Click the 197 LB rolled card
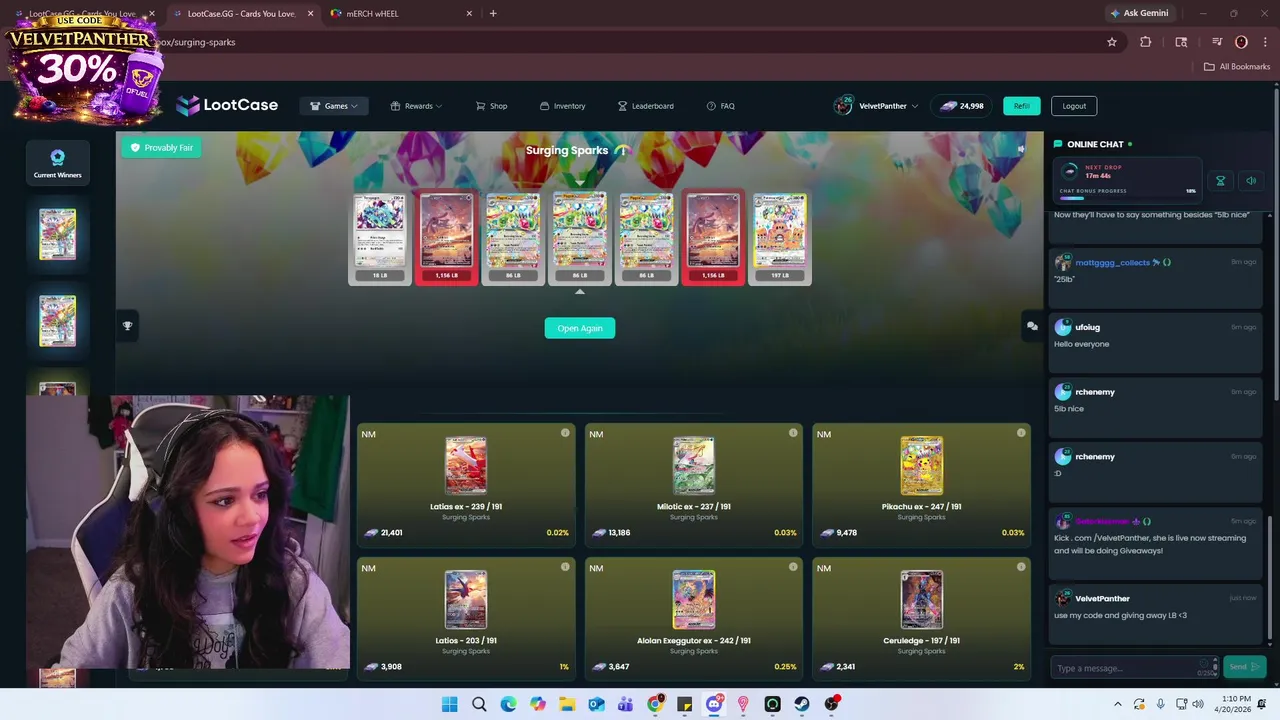 (x=780, y=238)
